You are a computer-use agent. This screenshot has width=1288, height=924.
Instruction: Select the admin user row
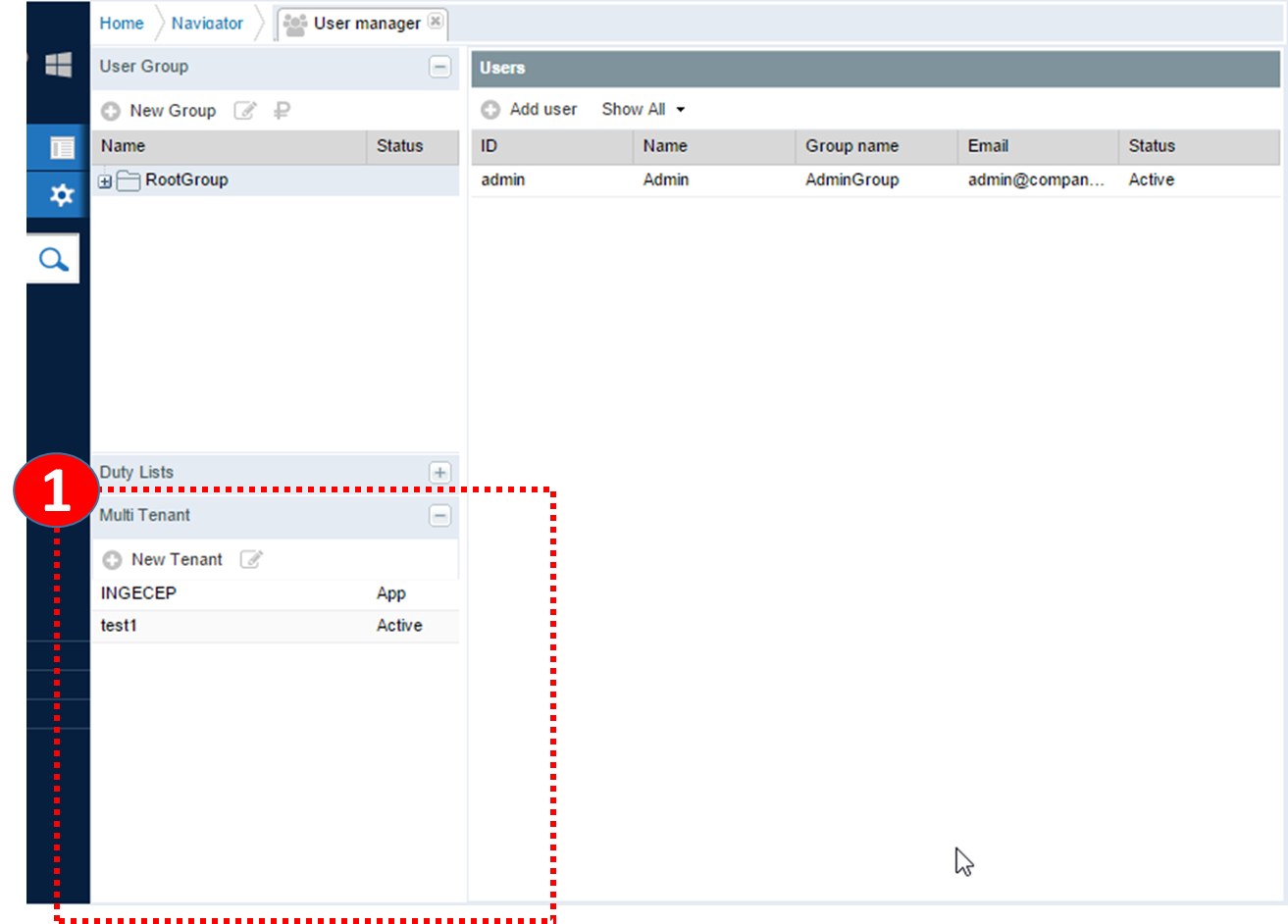502,180
